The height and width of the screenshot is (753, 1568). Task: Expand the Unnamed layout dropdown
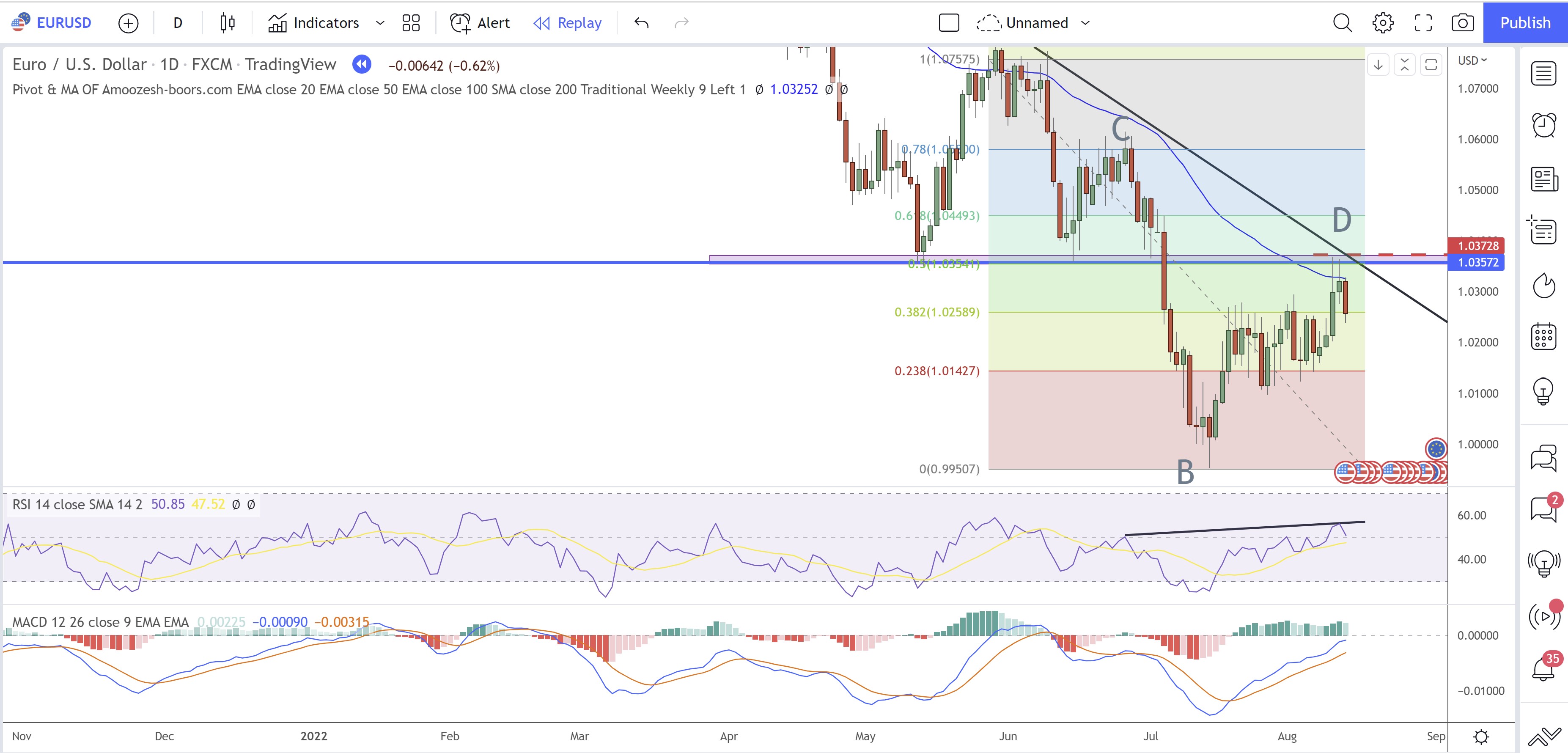pyautogui.click(x=1085, y=23)
